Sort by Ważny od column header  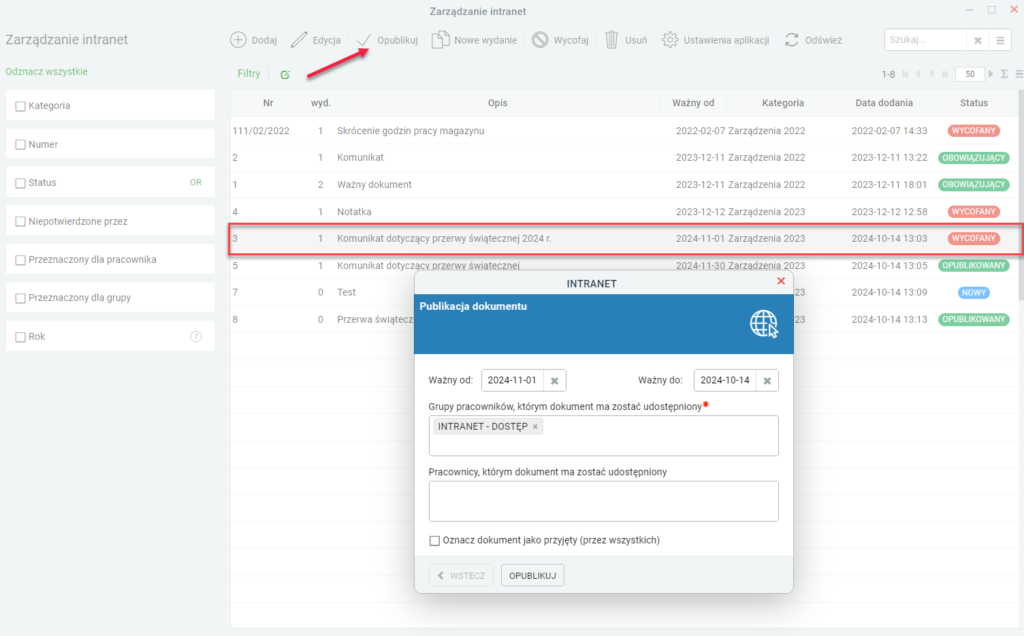(x=693, y=103)
